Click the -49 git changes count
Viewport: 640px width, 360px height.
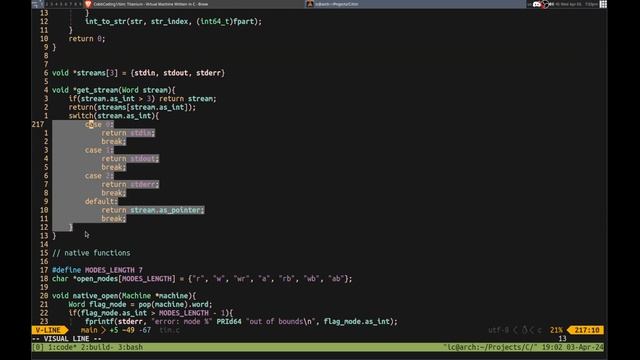tap(128, 330)
